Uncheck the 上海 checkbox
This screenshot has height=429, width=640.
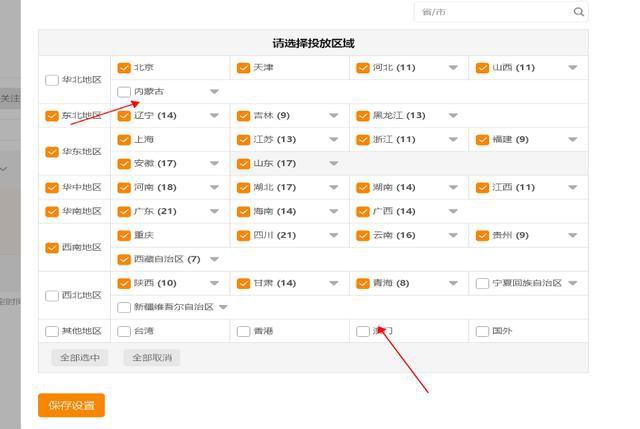[x=124, y=140]
